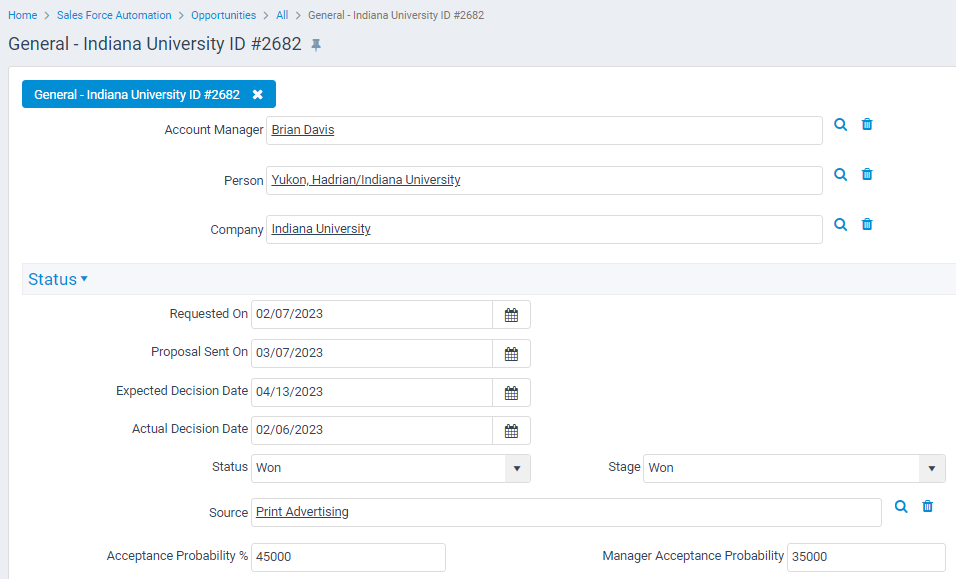Close the General - Indiana University ID #2682 tab

click(258, 94)
